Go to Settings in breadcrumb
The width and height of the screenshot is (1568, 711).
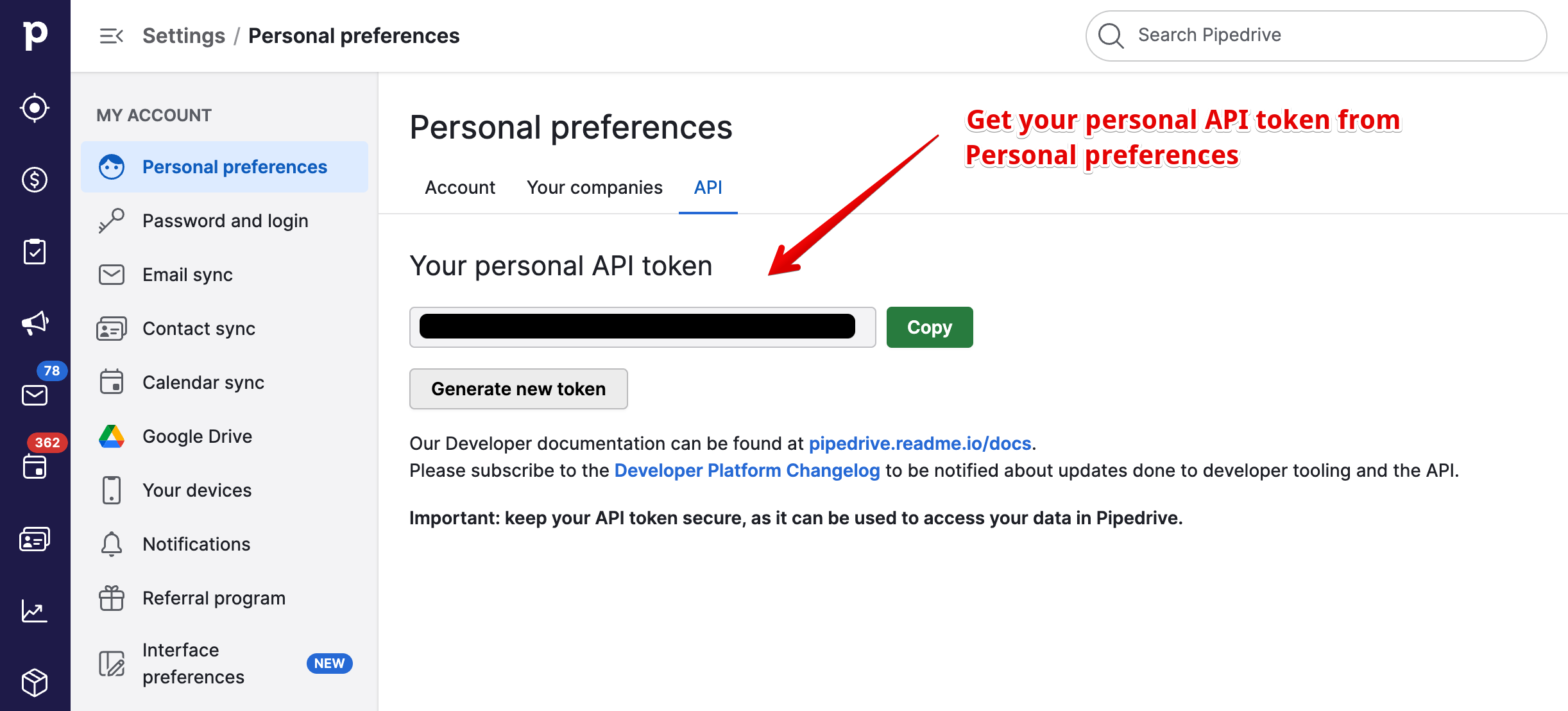pyautogui.click(x=183, y=36)
